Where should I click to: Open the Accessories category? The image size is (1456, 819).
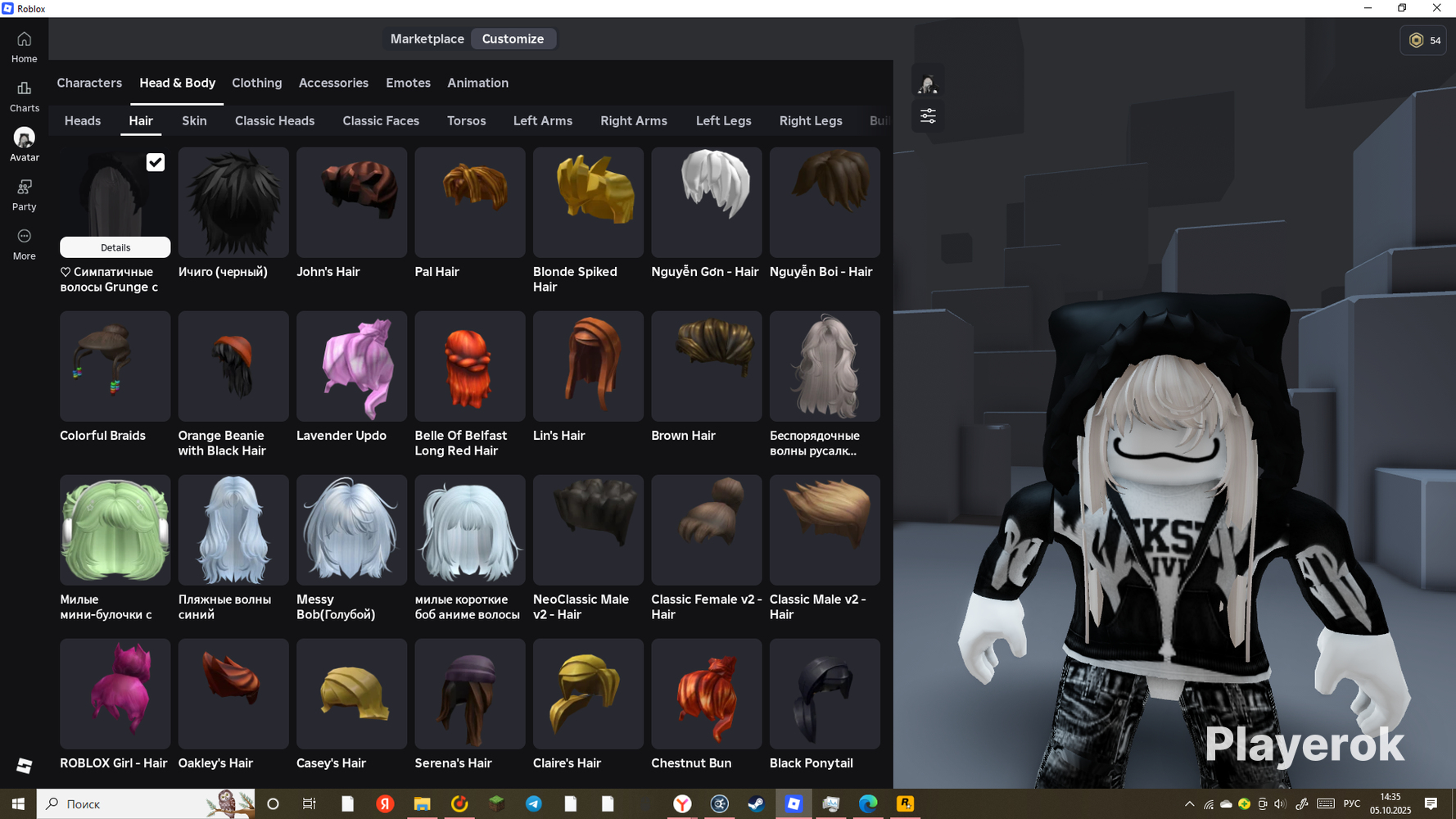point(333,83)
